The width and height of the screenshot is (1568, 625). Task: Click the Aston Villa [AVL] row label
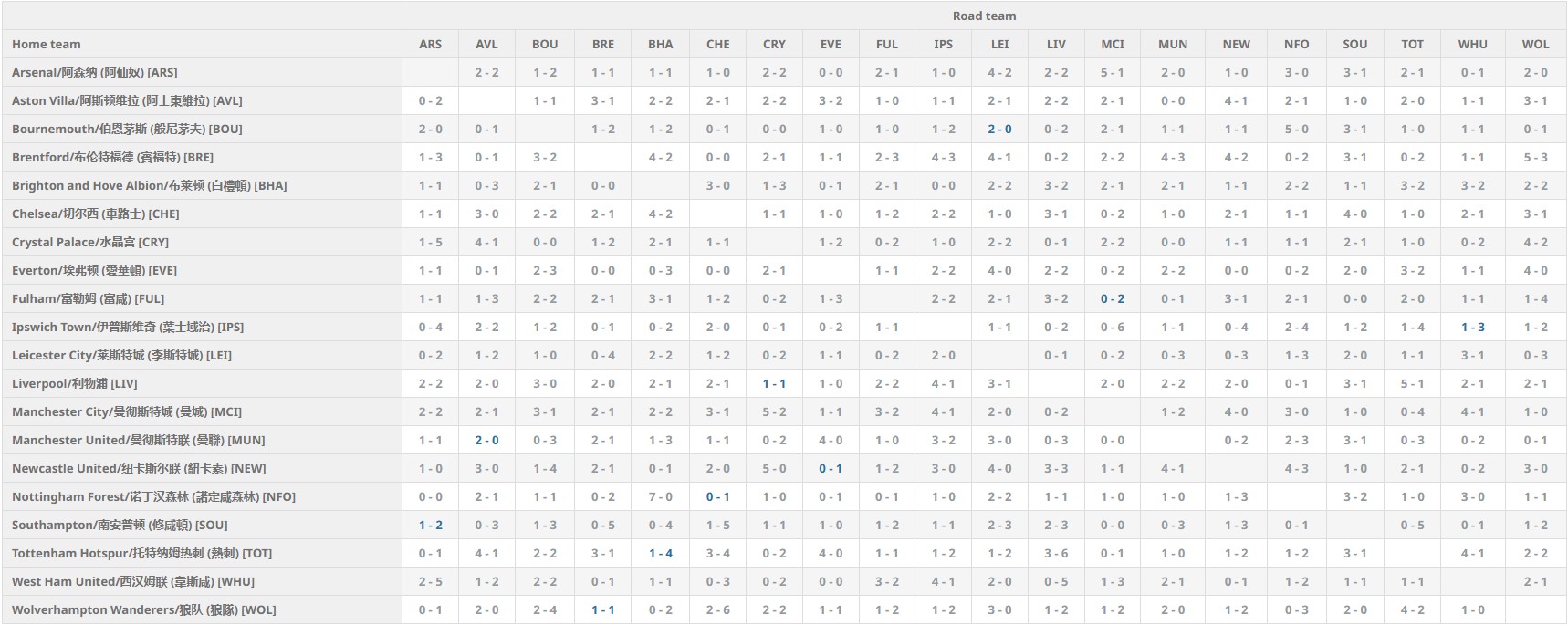click(127, 100)
